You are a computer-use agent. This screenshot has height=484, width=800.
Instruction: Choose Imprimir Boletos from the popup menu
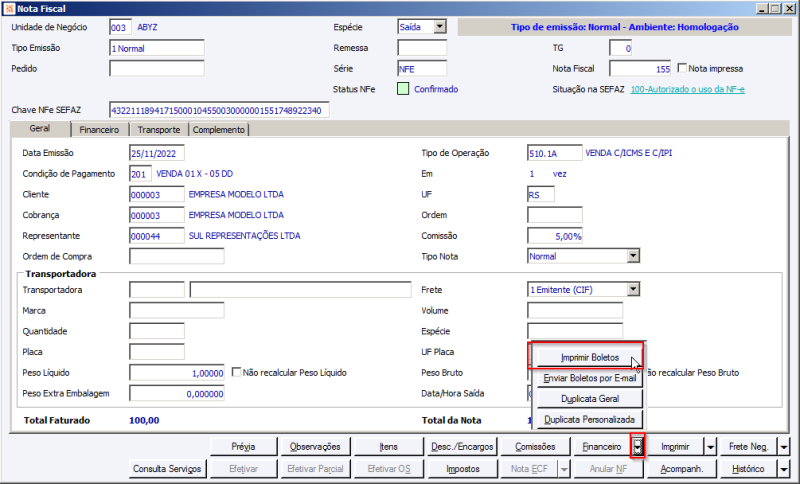pos(590,358)
